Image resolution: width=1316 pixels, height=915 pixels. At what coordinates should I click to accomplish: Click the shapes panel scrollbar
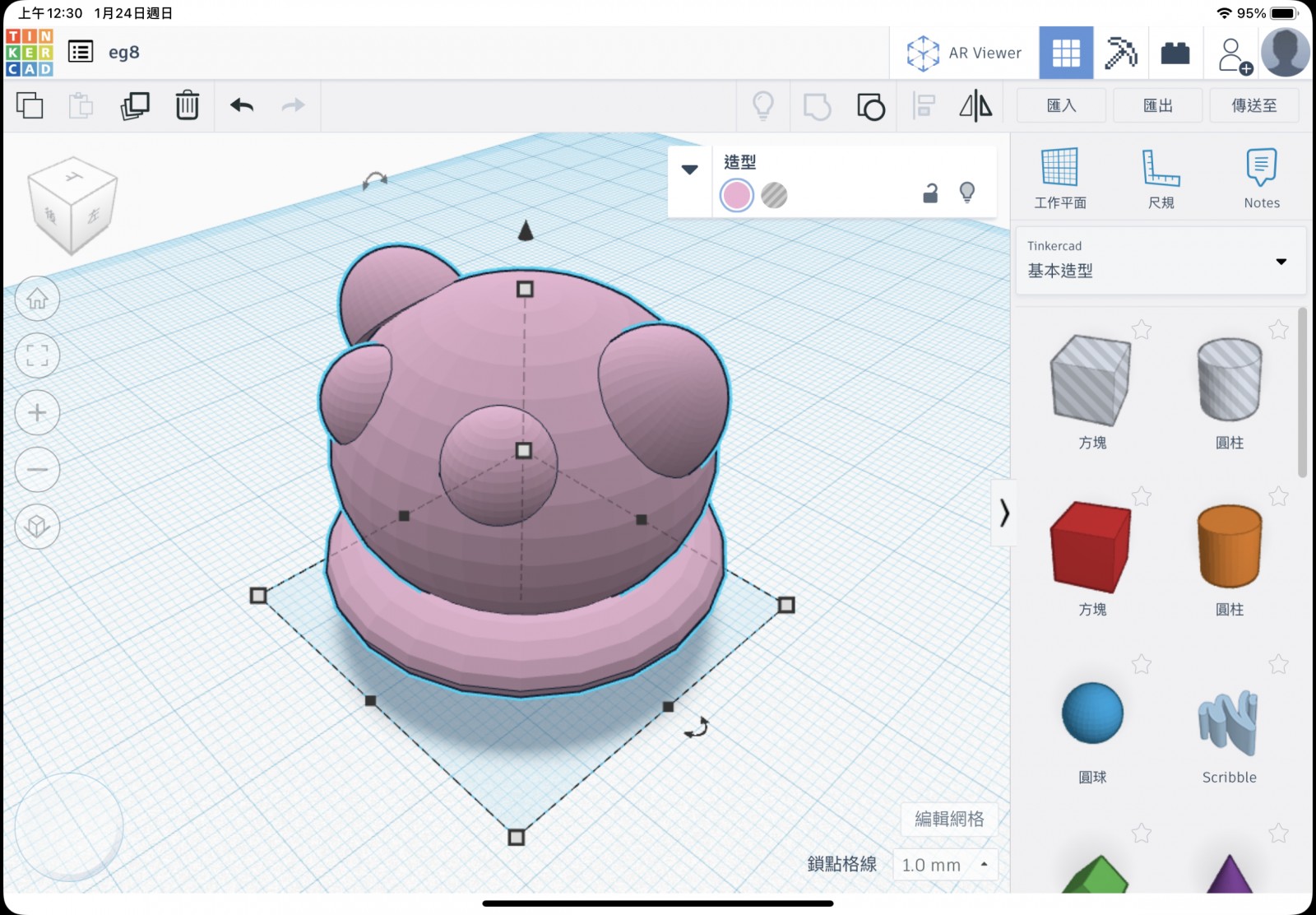coord(1302,392)
